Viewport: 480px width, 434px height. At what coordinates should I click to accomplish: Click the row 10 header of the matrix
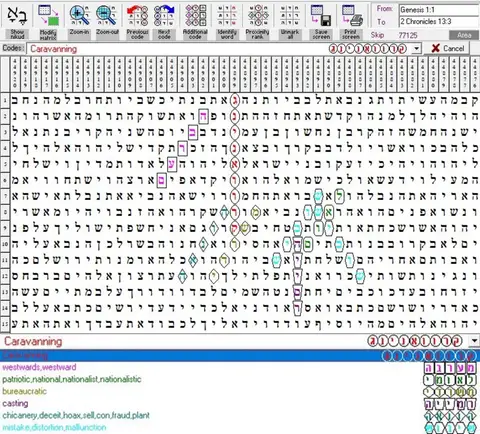tap(5, 244)
